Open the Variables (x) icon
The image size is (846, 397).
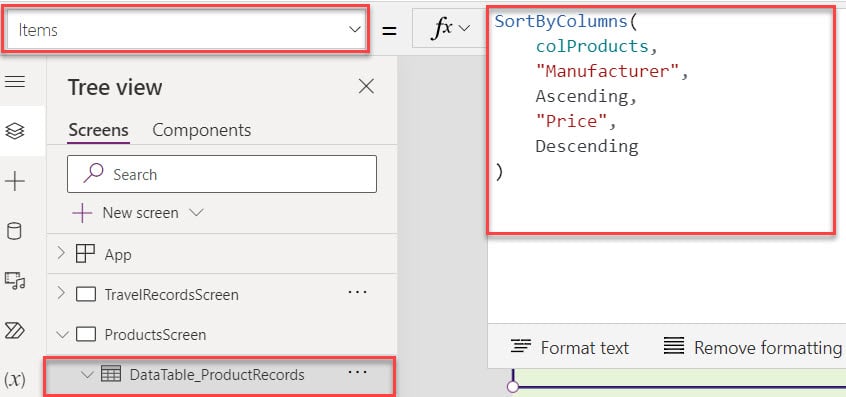tap(15, 380)
